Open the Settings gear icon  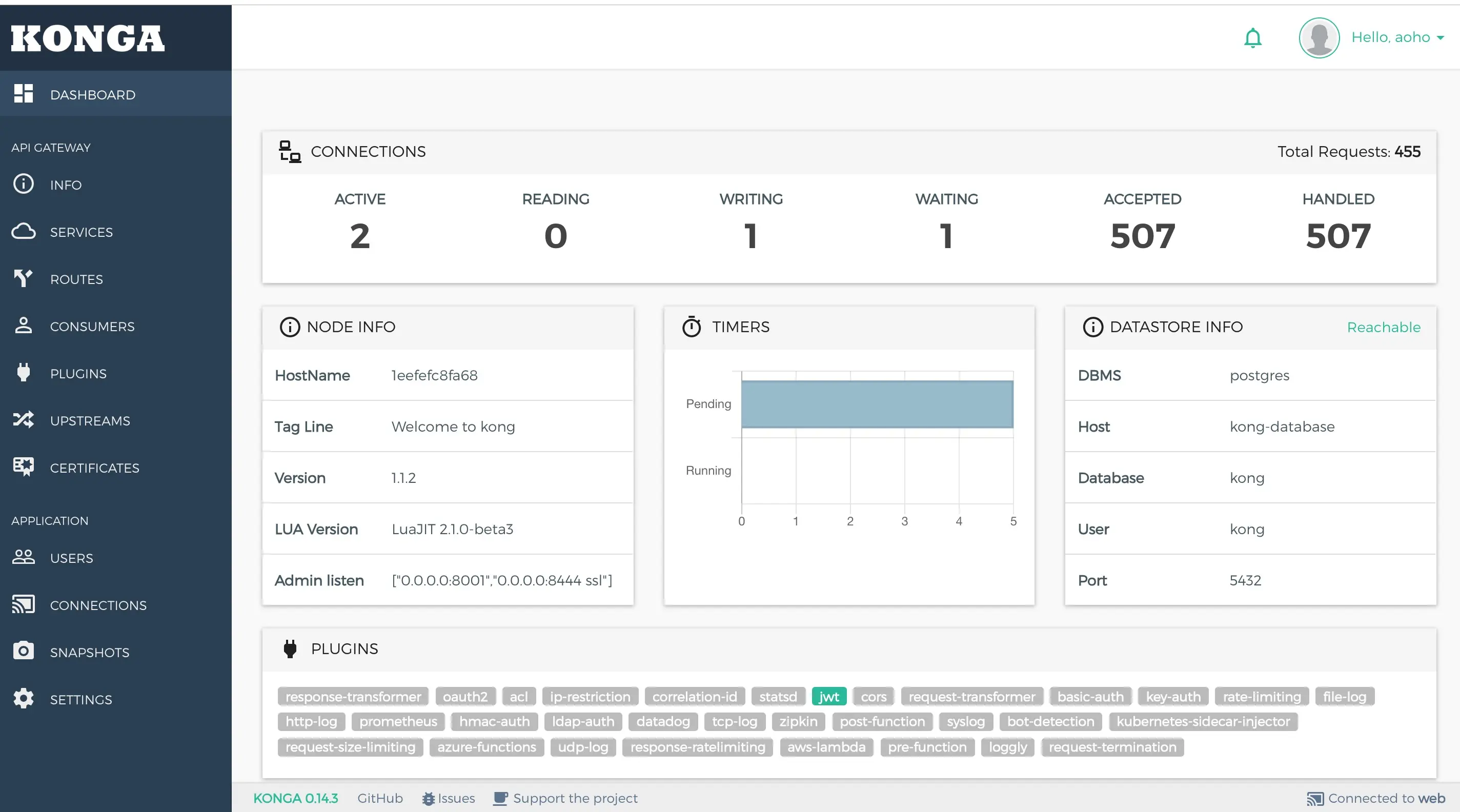tap(23, 698)
